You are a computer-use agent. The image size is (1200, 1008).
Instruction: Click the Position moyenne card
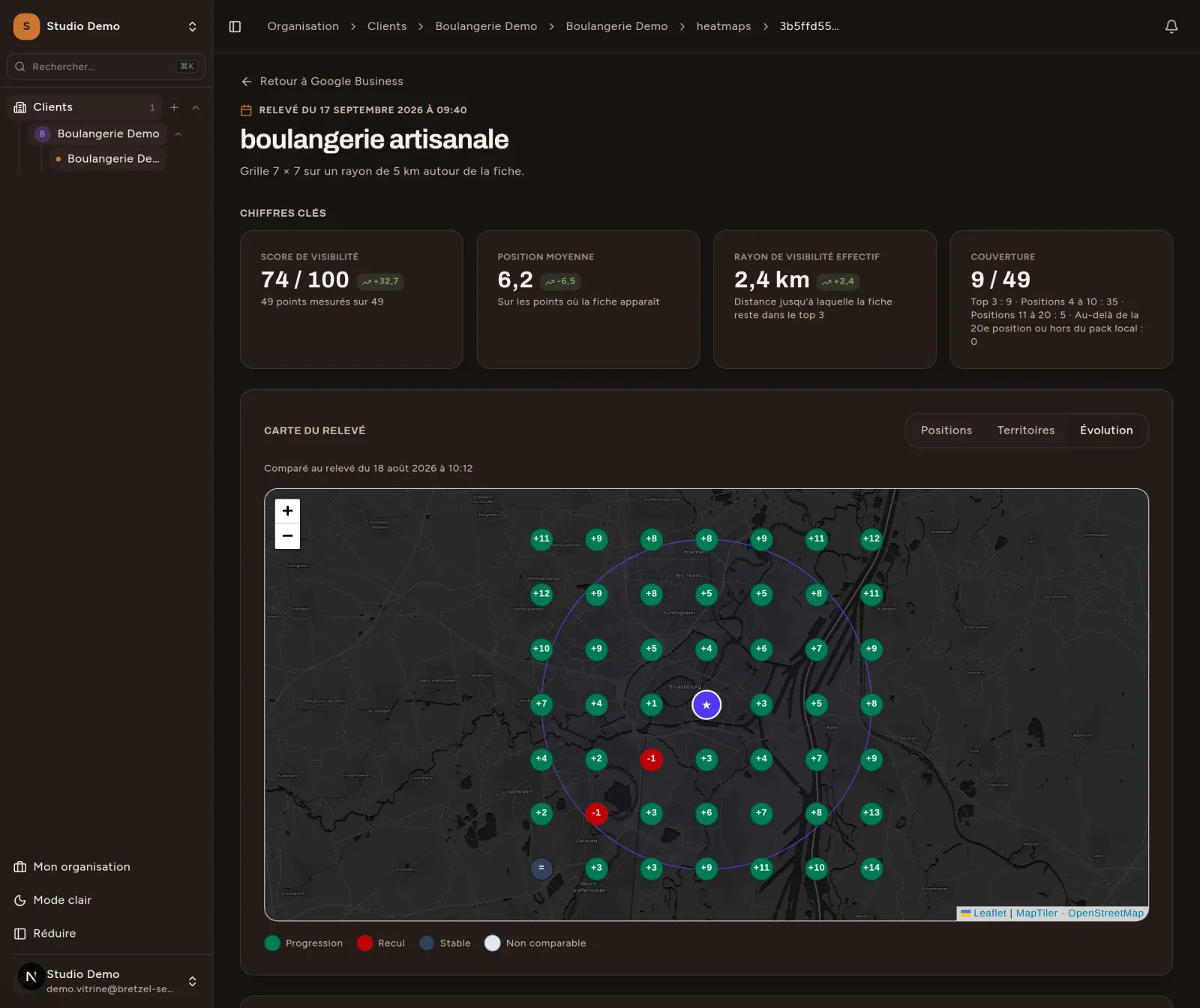pyautogui.click(x=588, y=299)
